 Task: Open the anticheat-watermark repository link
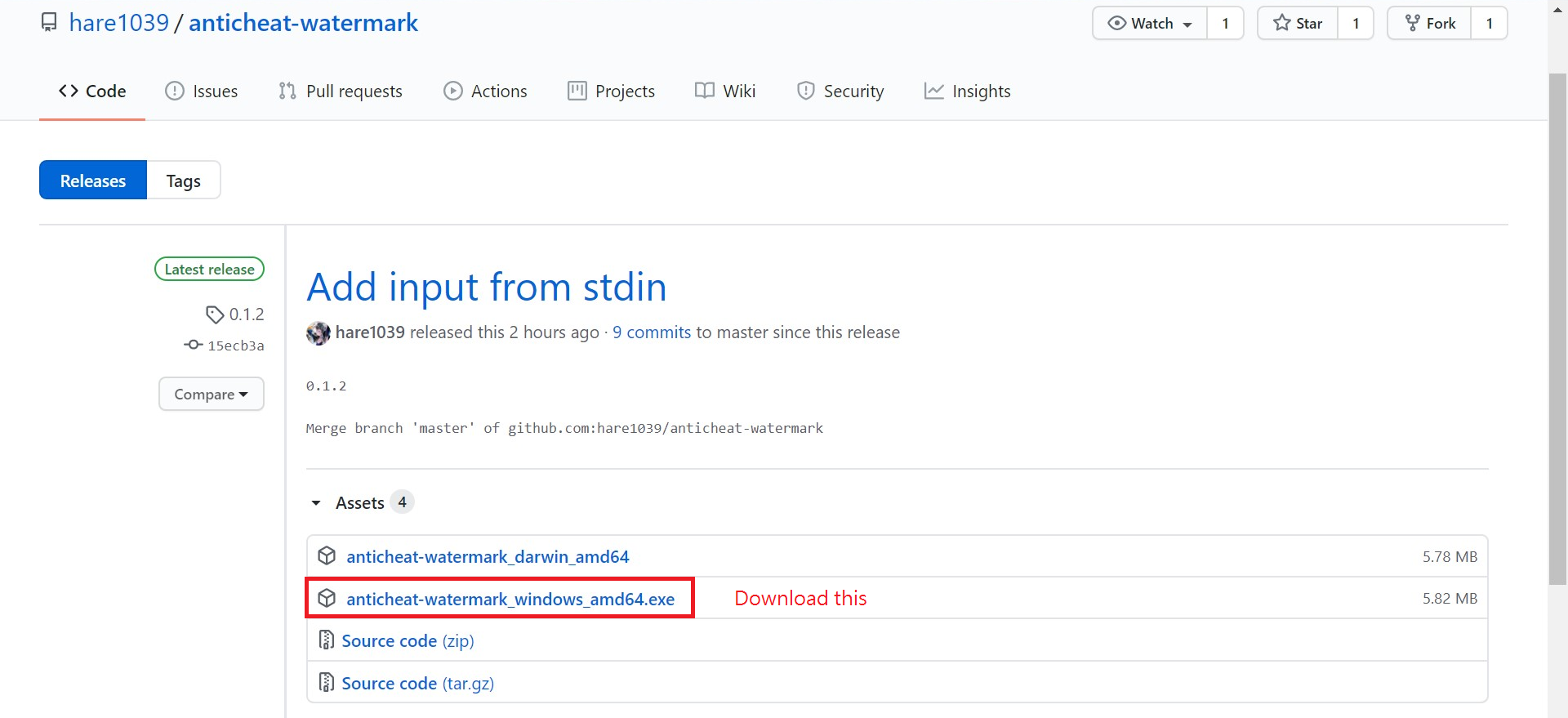click(x=303, y=22)
